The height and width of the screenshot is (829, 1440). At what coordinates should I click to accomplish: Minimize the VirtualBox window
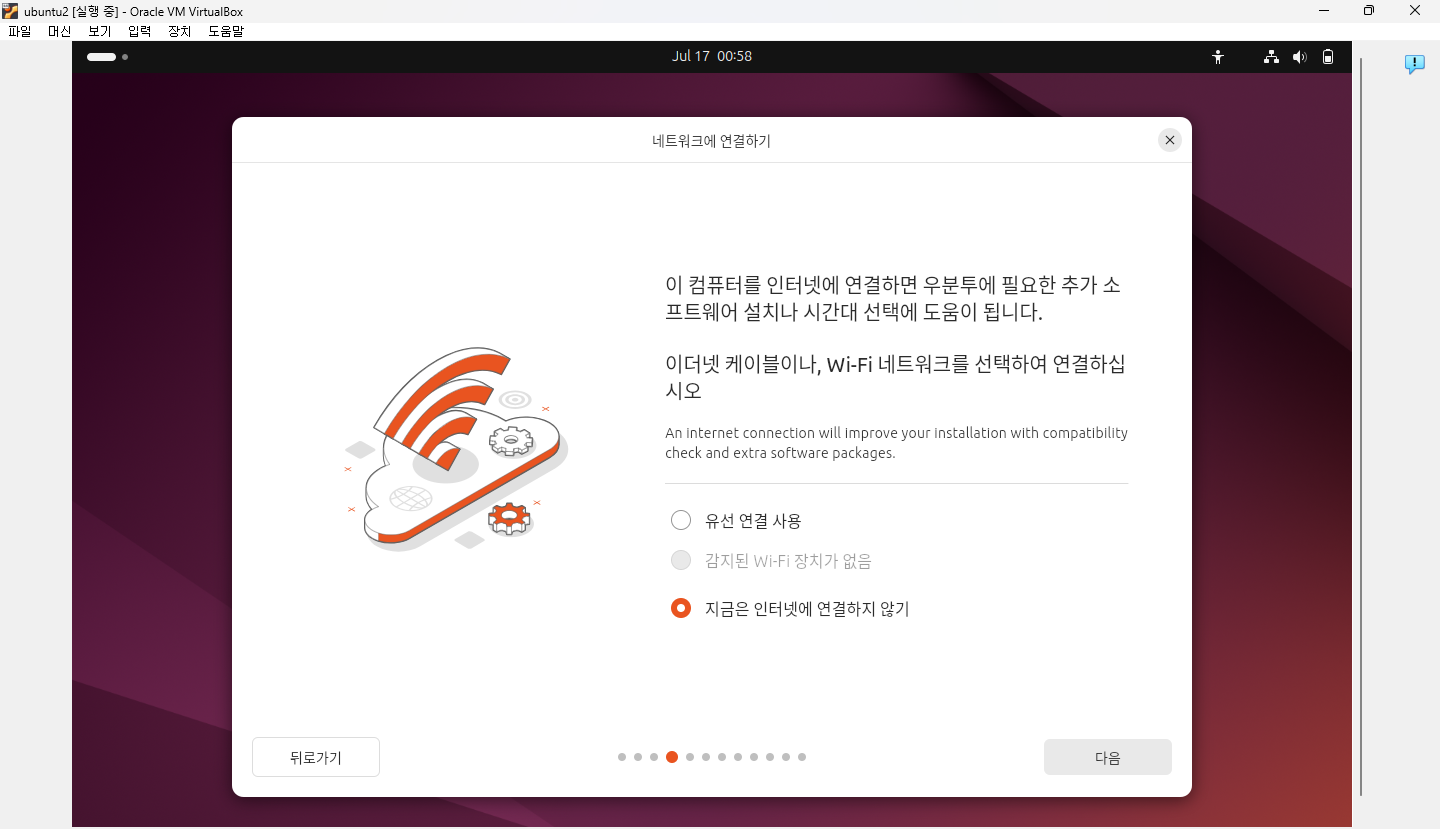pos(1322,11)
